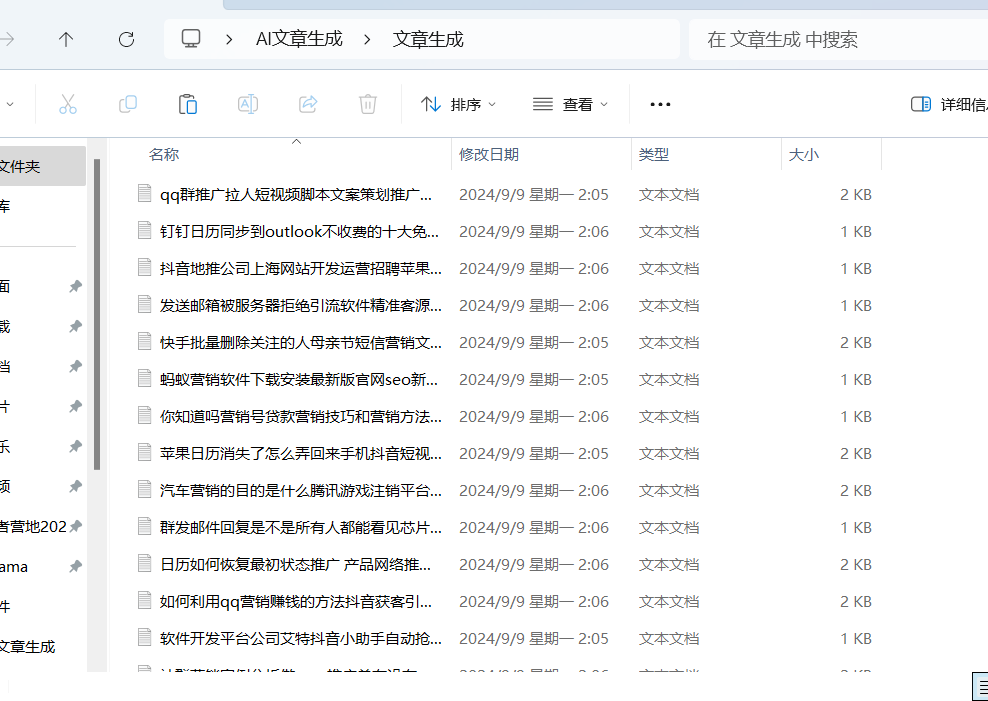Select the 文件夹 item in sidebar

click(43, 166)
